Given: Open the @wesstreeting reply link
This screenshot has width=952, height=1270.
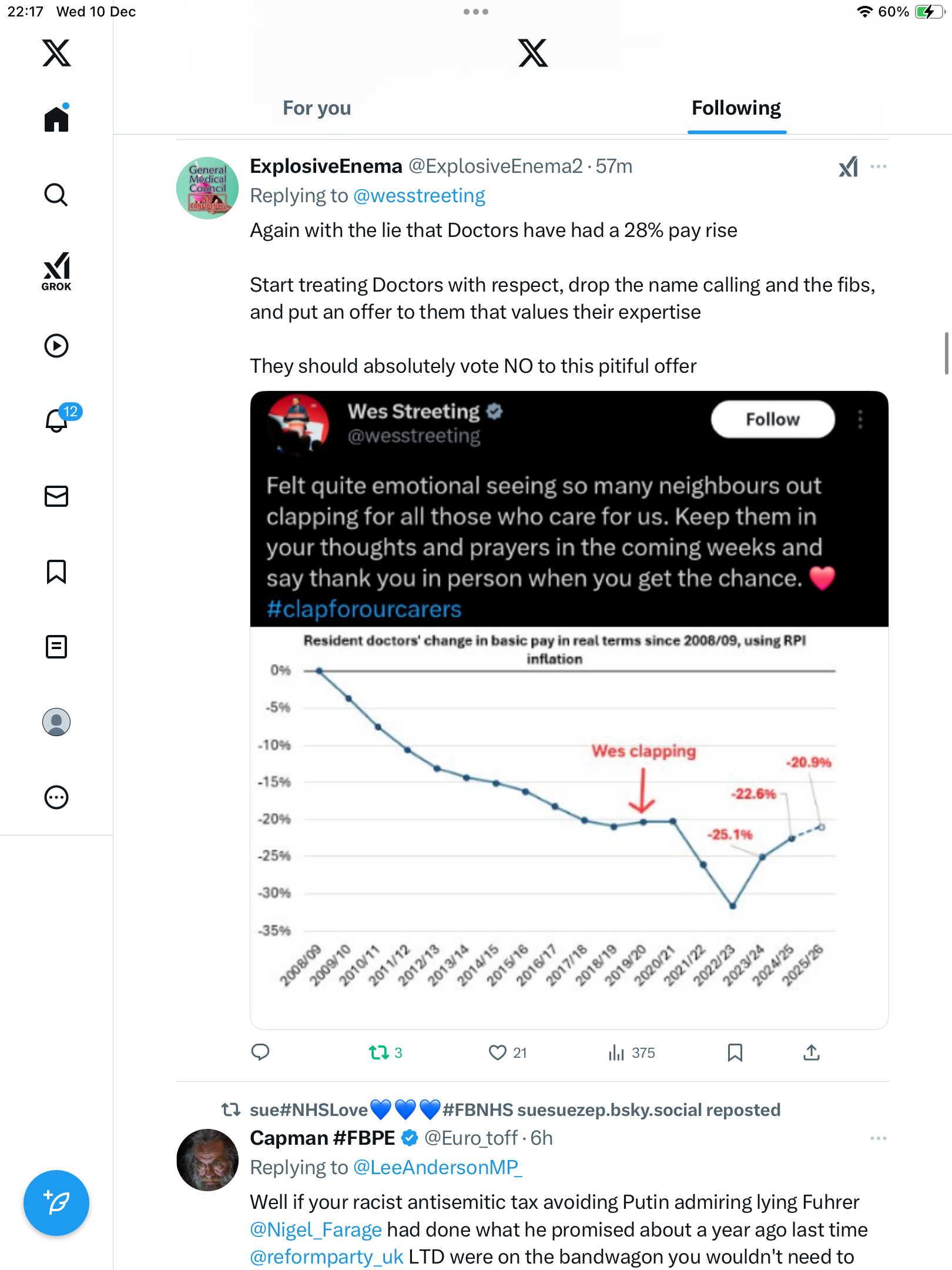Looking at the screenshot, I should click(419, 196).
